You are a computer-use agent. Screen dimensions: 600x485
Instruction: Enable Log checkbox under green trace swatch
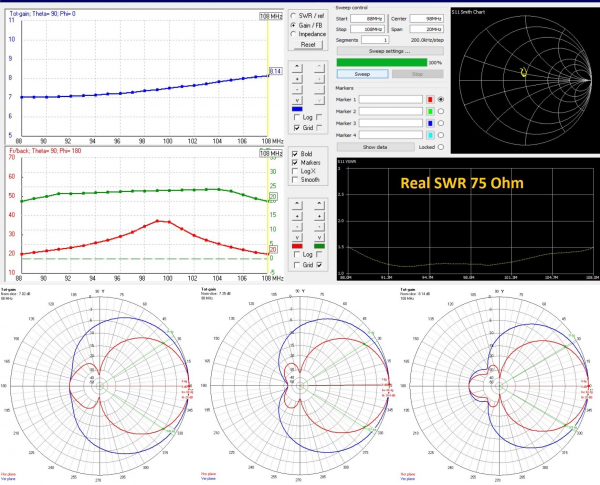tap(320, 255)
